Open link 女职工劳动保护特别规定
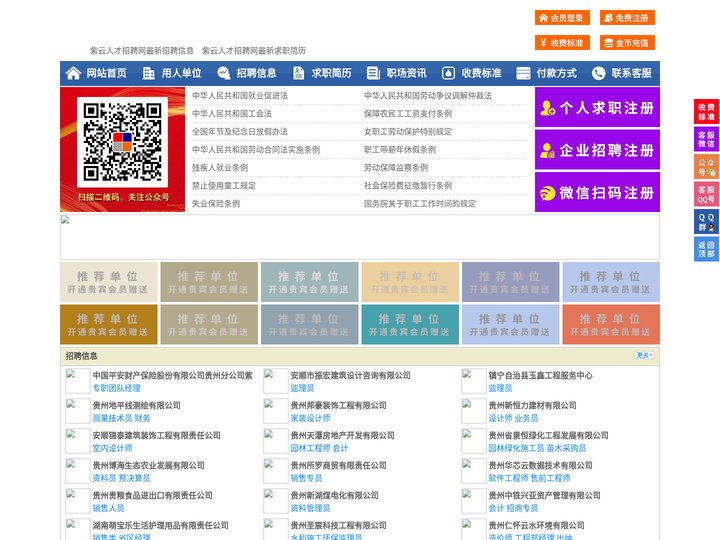The width and height of the screenshot is (720, 540). click(408, 132)
